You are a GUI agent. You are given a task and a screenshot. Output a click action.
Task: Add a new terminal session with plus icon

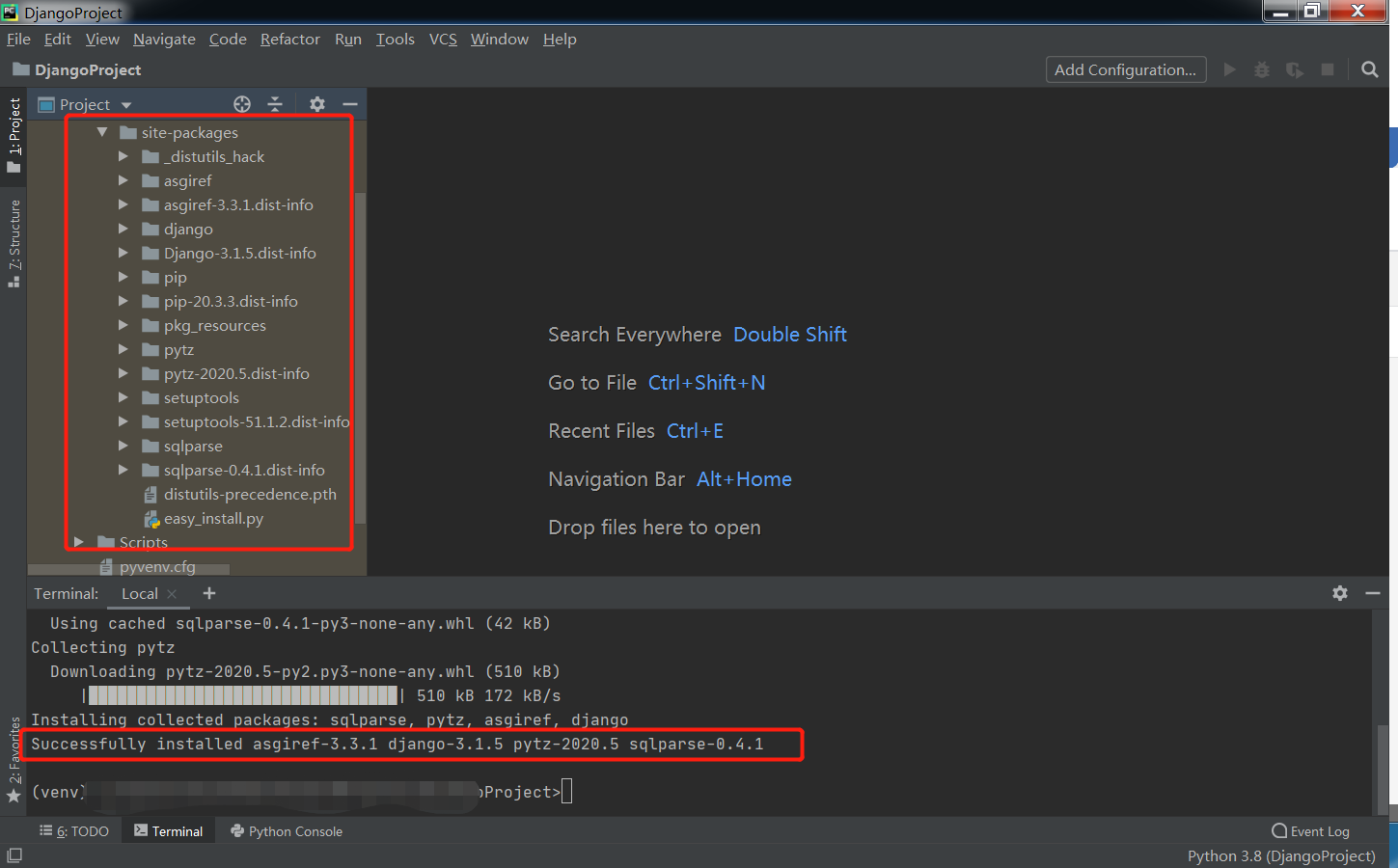coord(209,593)
